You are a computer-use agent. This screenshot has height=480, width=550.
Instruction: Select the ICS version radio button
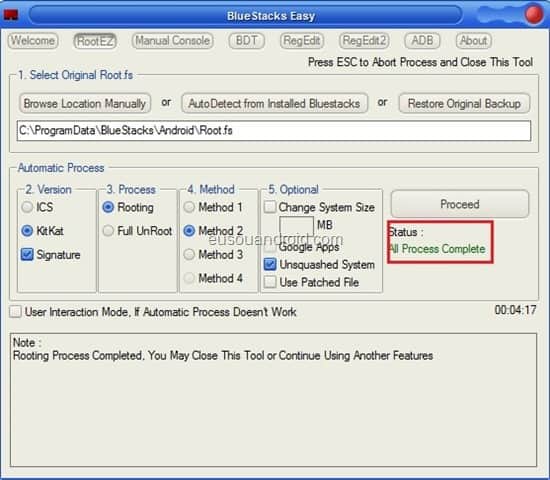[27, 207]
